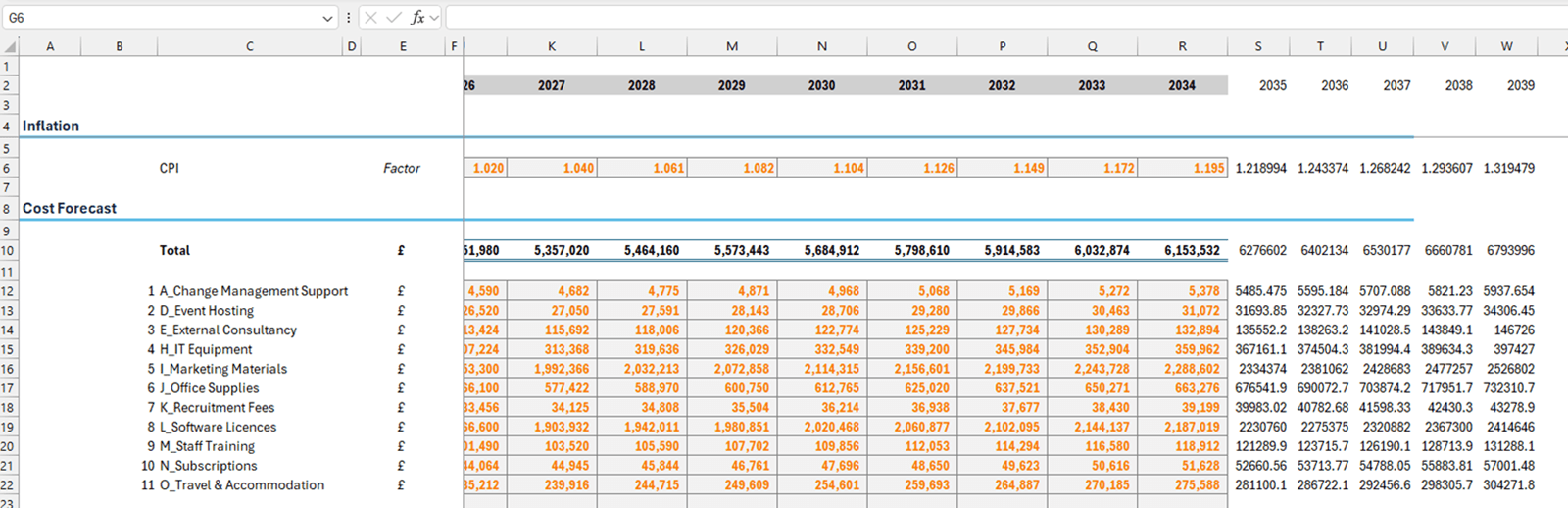Click the Select All corner triangle
This screenshot has width=1568, height=508.
click(x=10, y=46)
